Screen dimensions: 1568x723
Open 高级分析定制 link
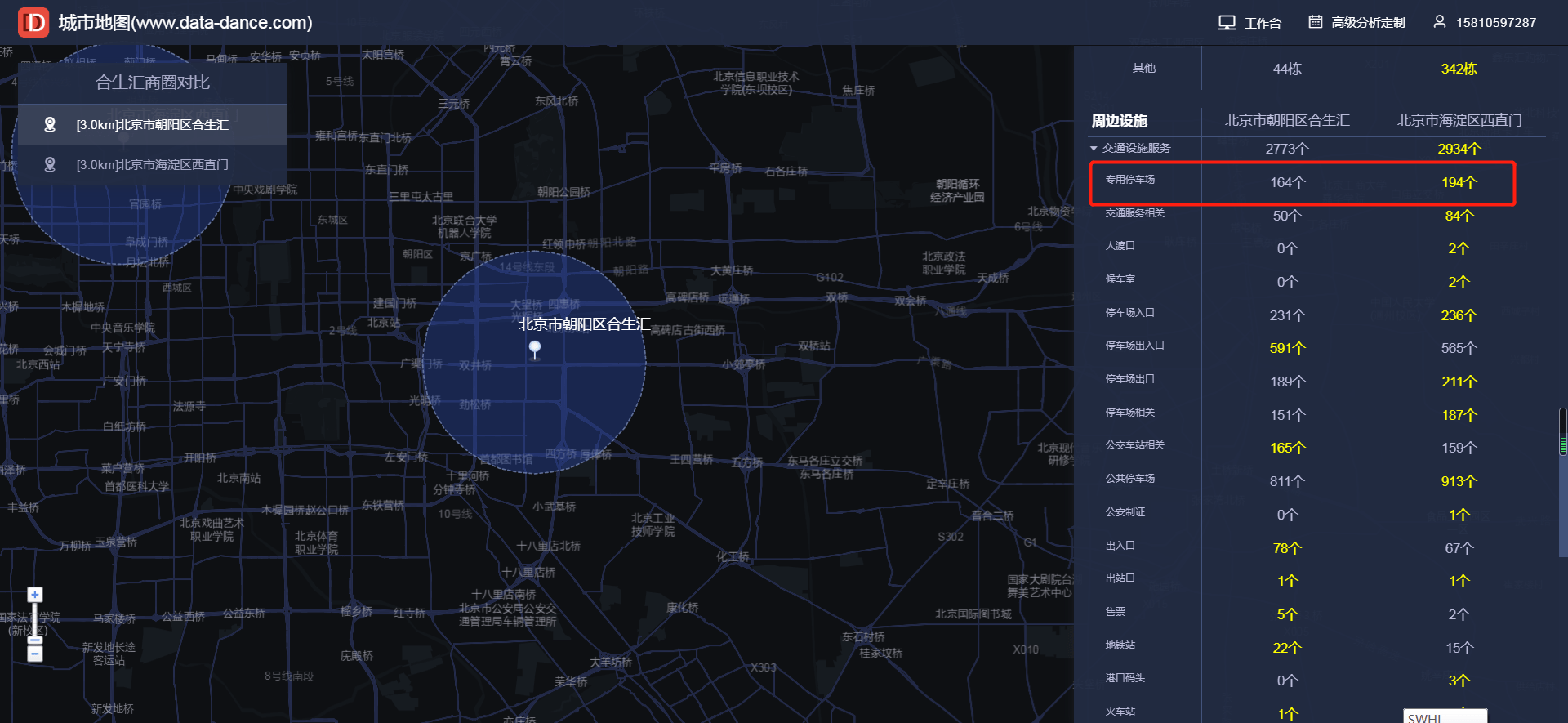coord(1368,23)
